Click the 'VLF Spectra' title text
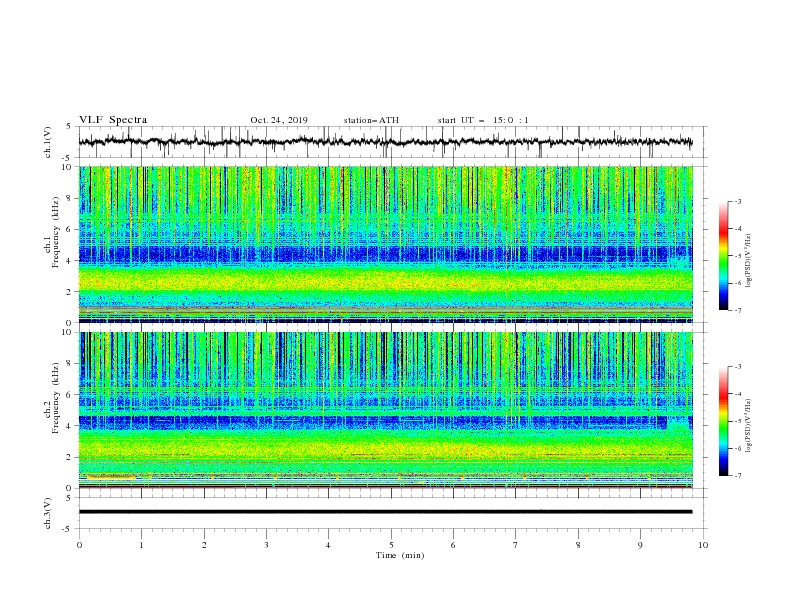792x612 pixels. (113, 120)
